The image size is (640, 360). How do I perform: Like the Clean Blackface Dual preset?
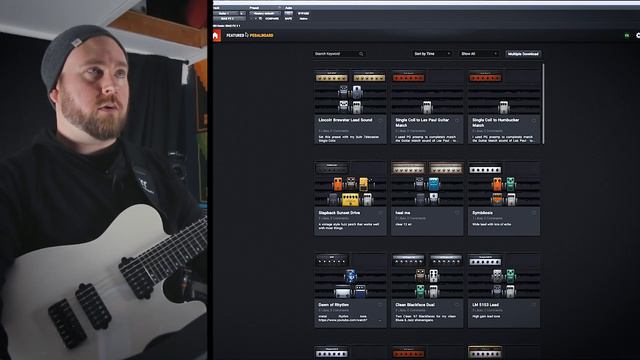[457, 305]
